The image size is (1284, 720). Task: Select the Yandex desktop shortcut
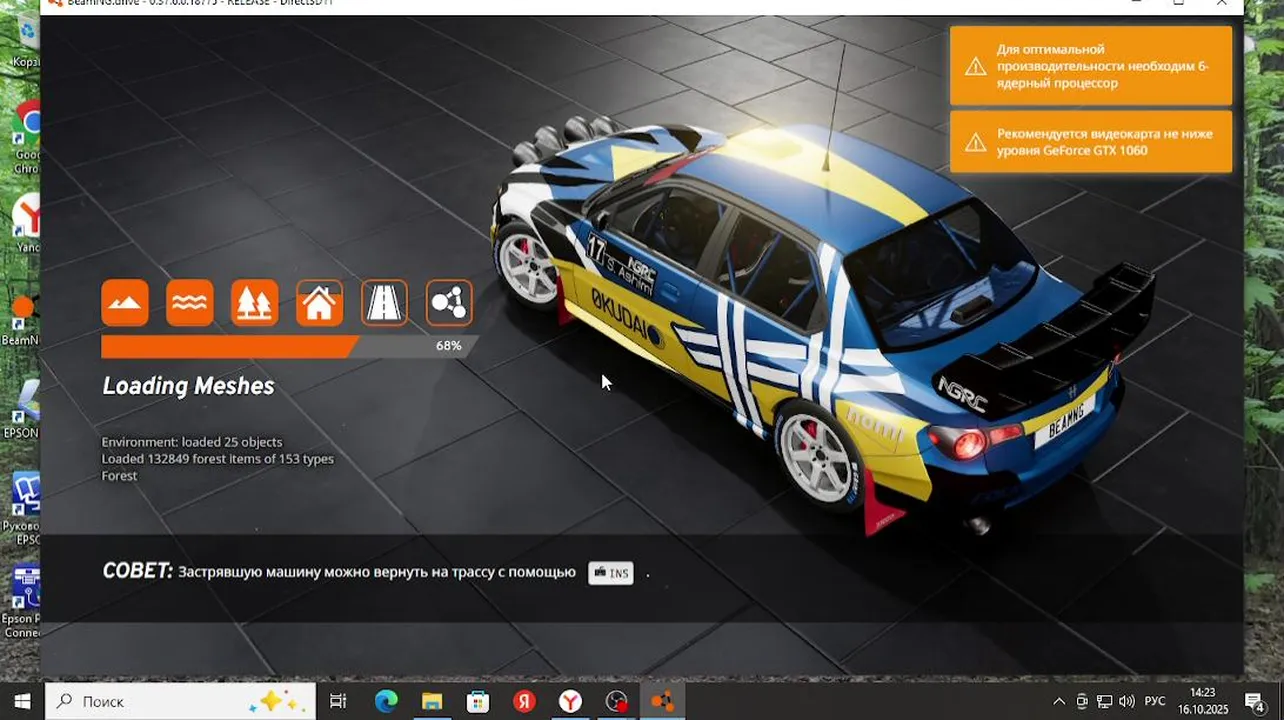click(27, 222)
